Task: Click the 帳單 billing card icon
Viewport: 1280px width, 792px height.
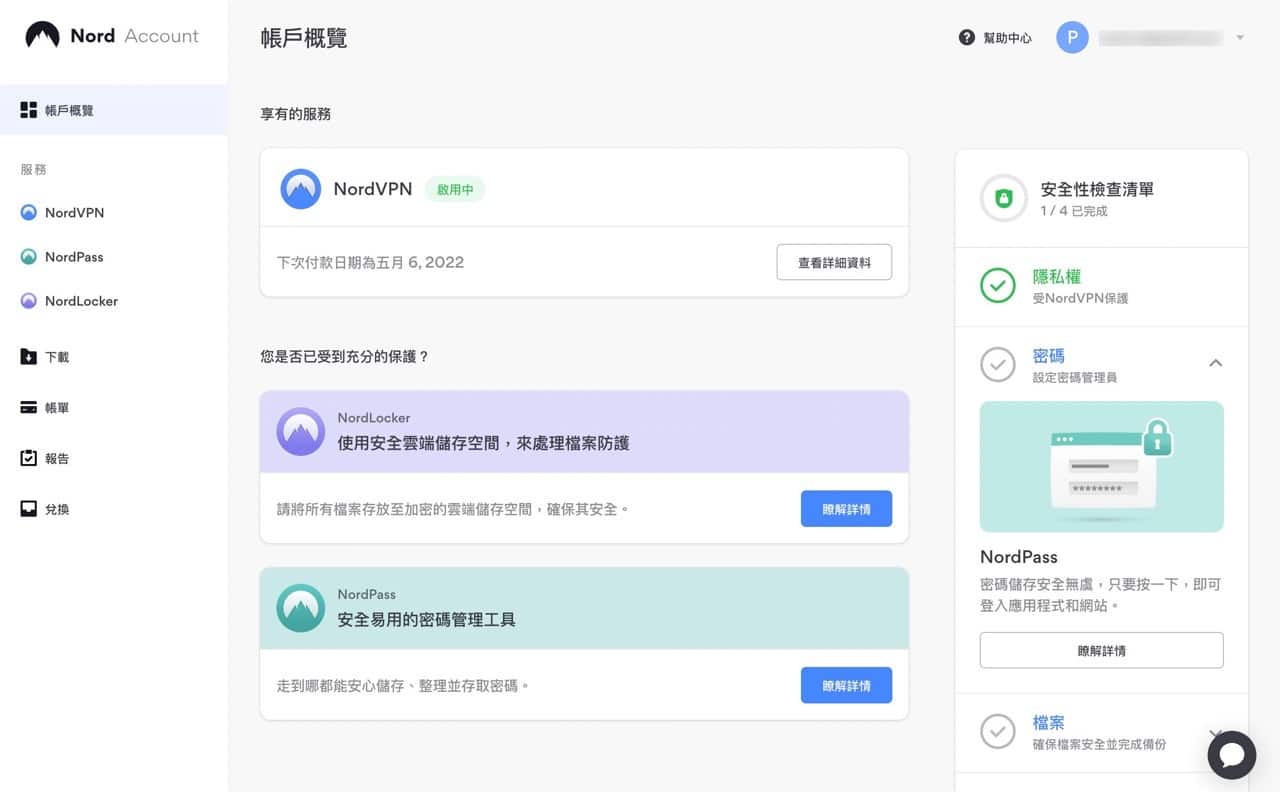Action: click(29, 408)
